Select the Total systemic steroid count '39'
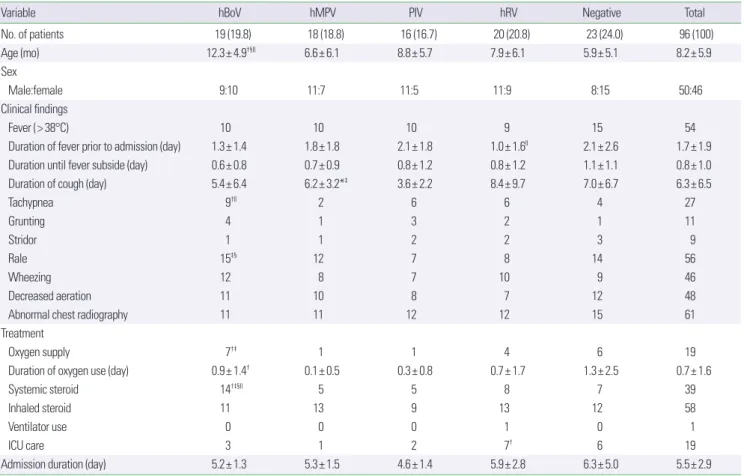The height and width of the screenshot is (476, 744). click(x=690, y=390)
